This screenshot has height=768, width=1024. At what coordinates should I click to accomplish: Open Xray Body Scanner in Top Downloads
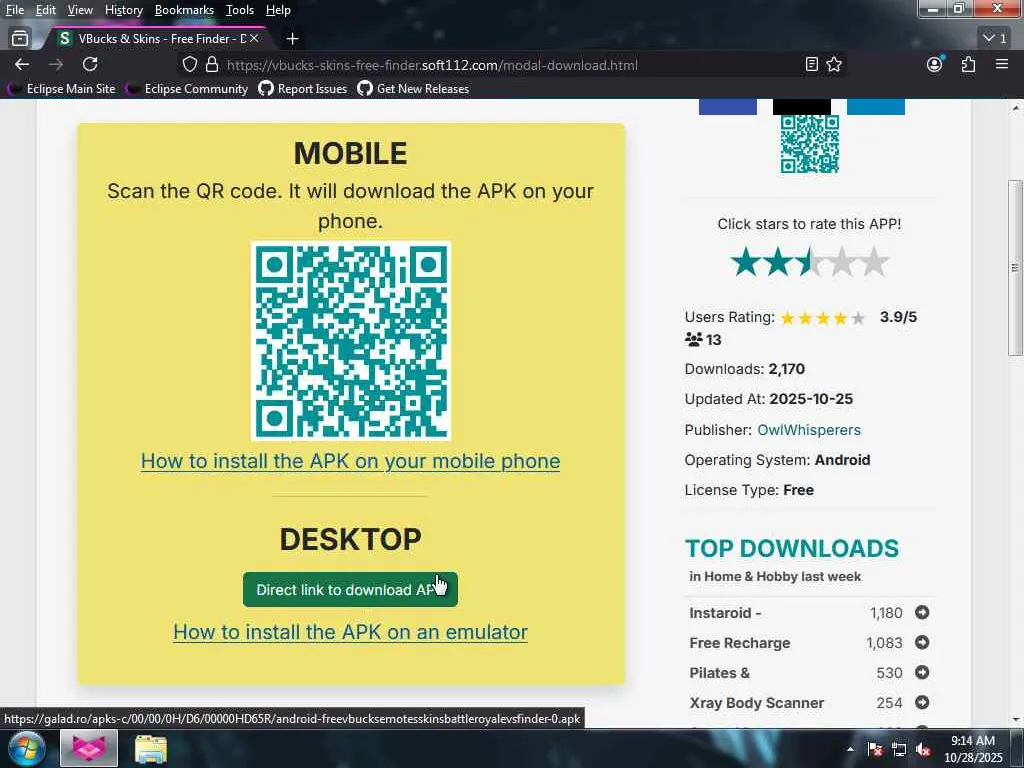[x=756, y=703]
